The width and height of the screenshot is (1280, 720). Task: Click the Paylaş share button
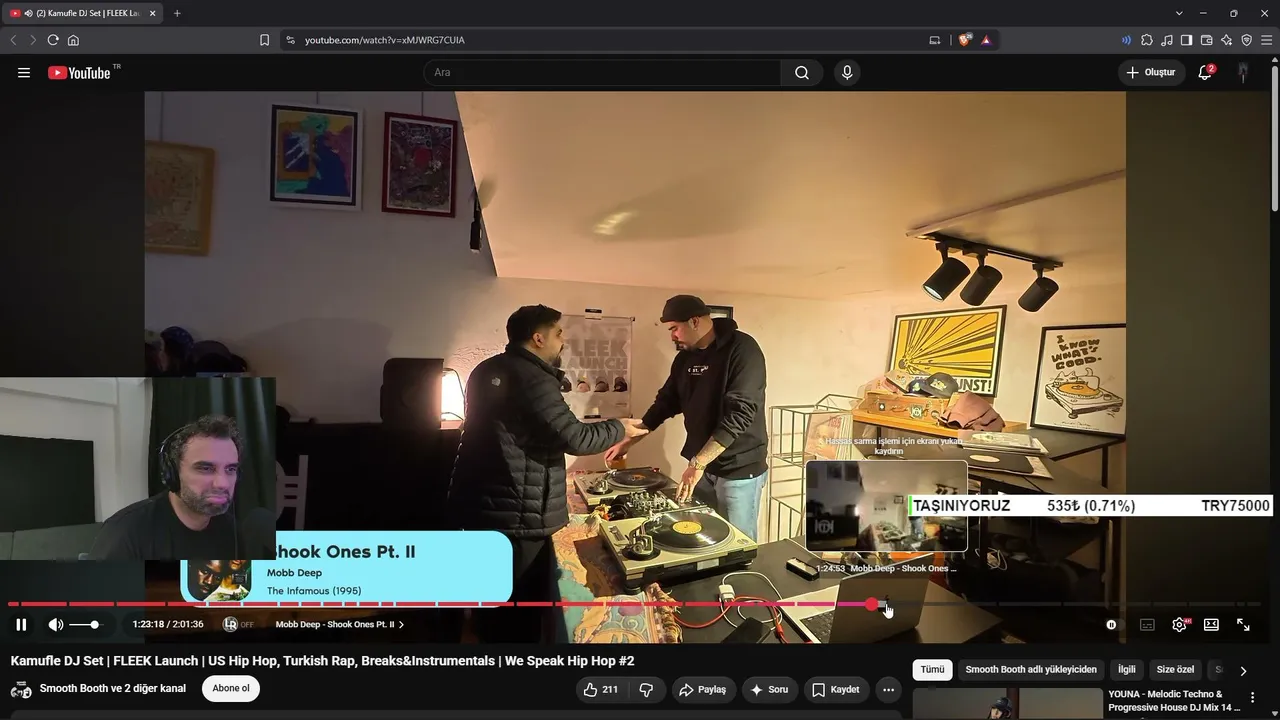702,690
